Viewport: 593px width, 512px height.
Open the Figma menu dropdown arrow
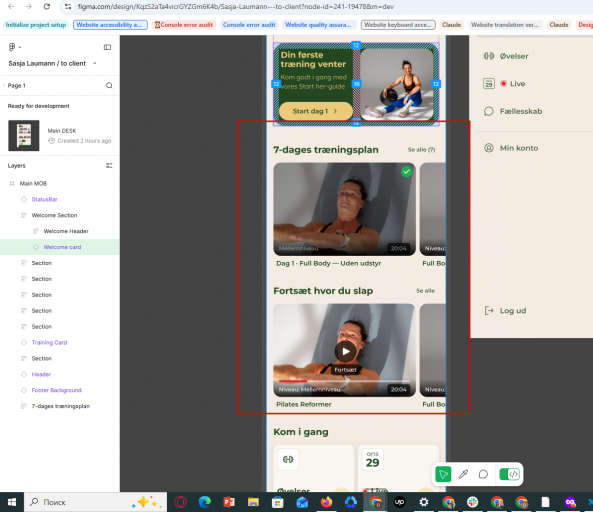(x=20, y=47)
